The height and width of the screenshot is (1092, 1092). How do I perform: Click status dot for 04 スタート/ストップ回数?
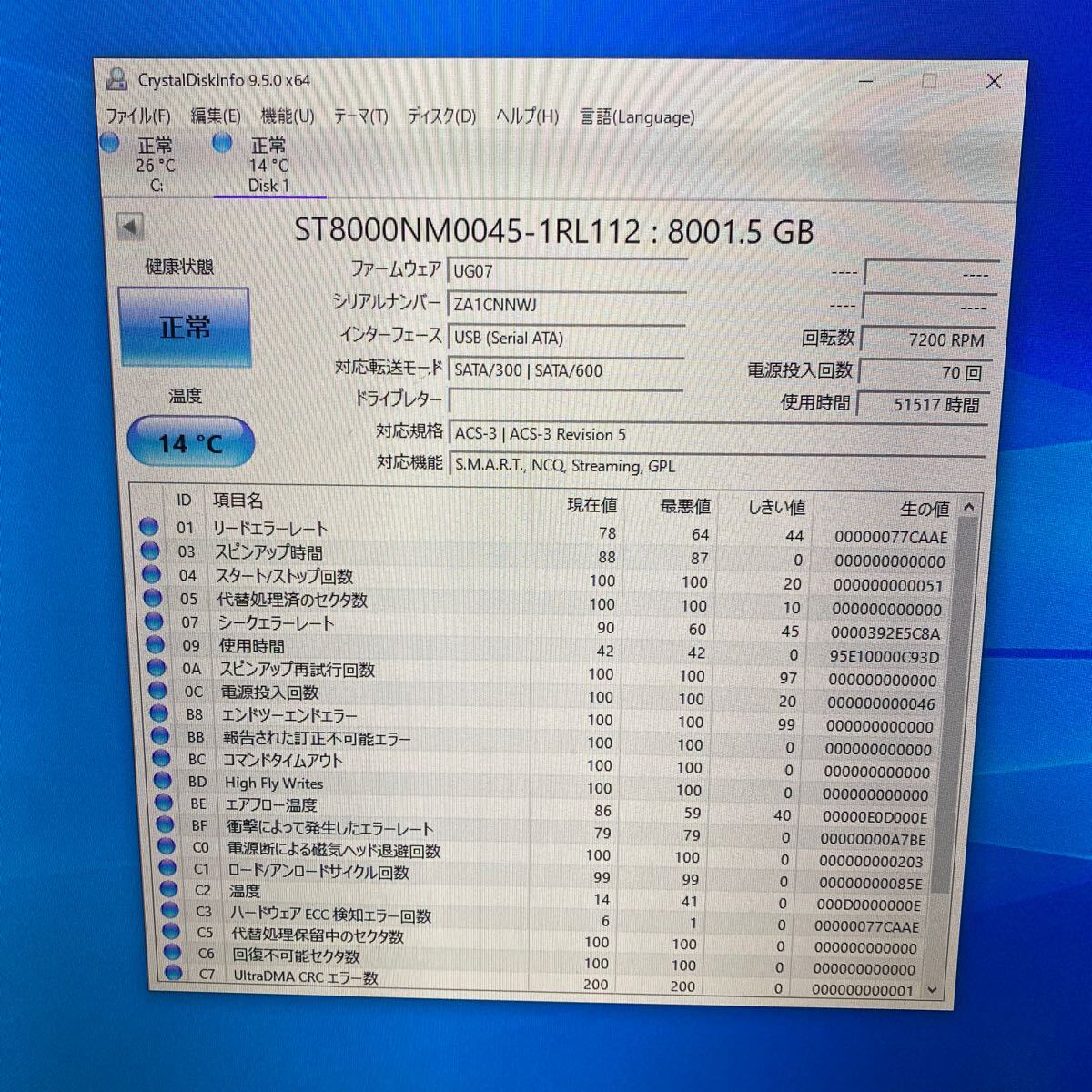(x=151, y=574)
